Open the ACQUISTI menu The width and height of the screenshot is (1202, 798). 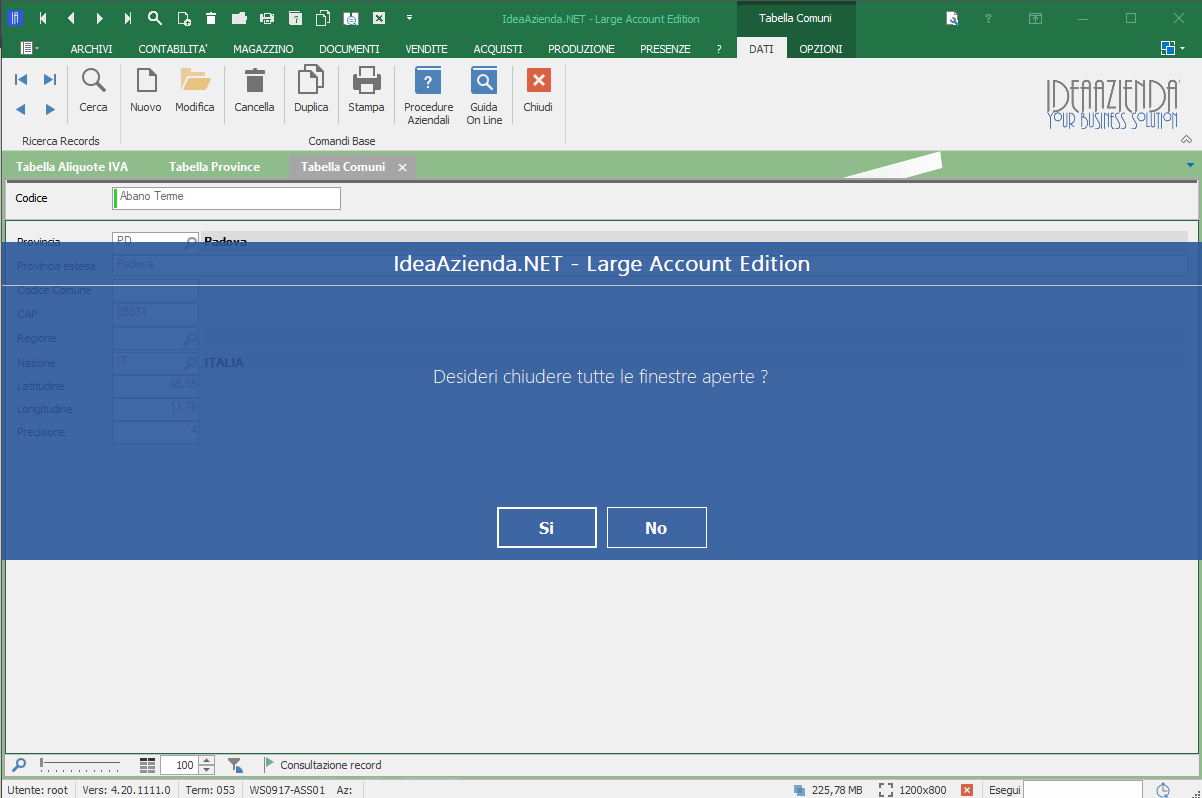pos(498,49)
